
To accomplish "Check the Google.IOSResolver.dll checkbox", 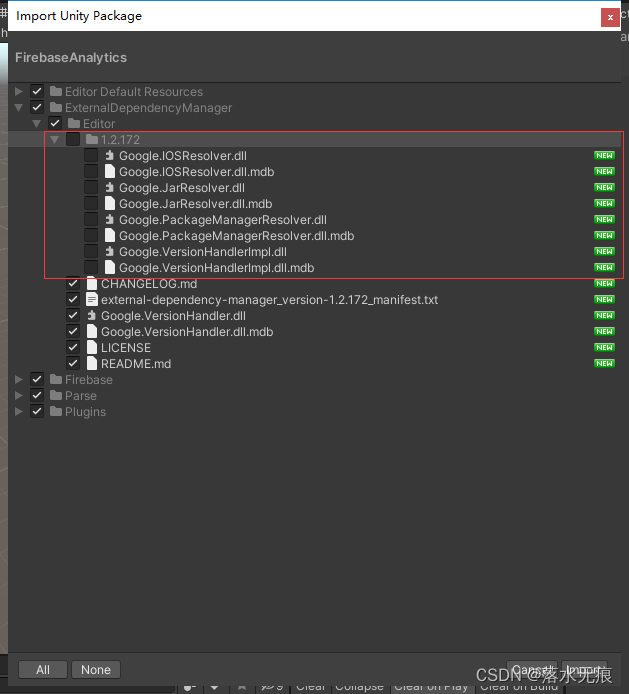I will pos(91,155).
